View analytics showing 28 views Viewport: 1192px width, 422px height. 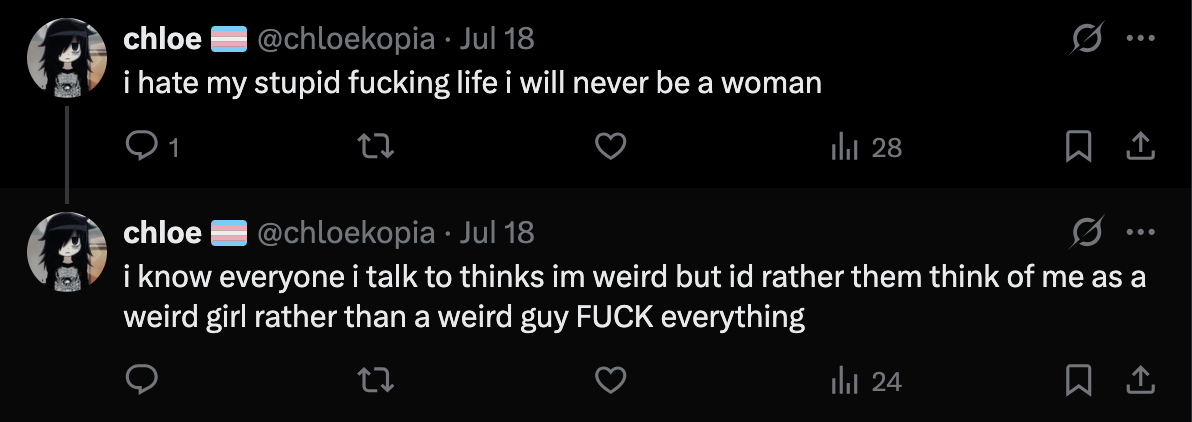[867, 148]
